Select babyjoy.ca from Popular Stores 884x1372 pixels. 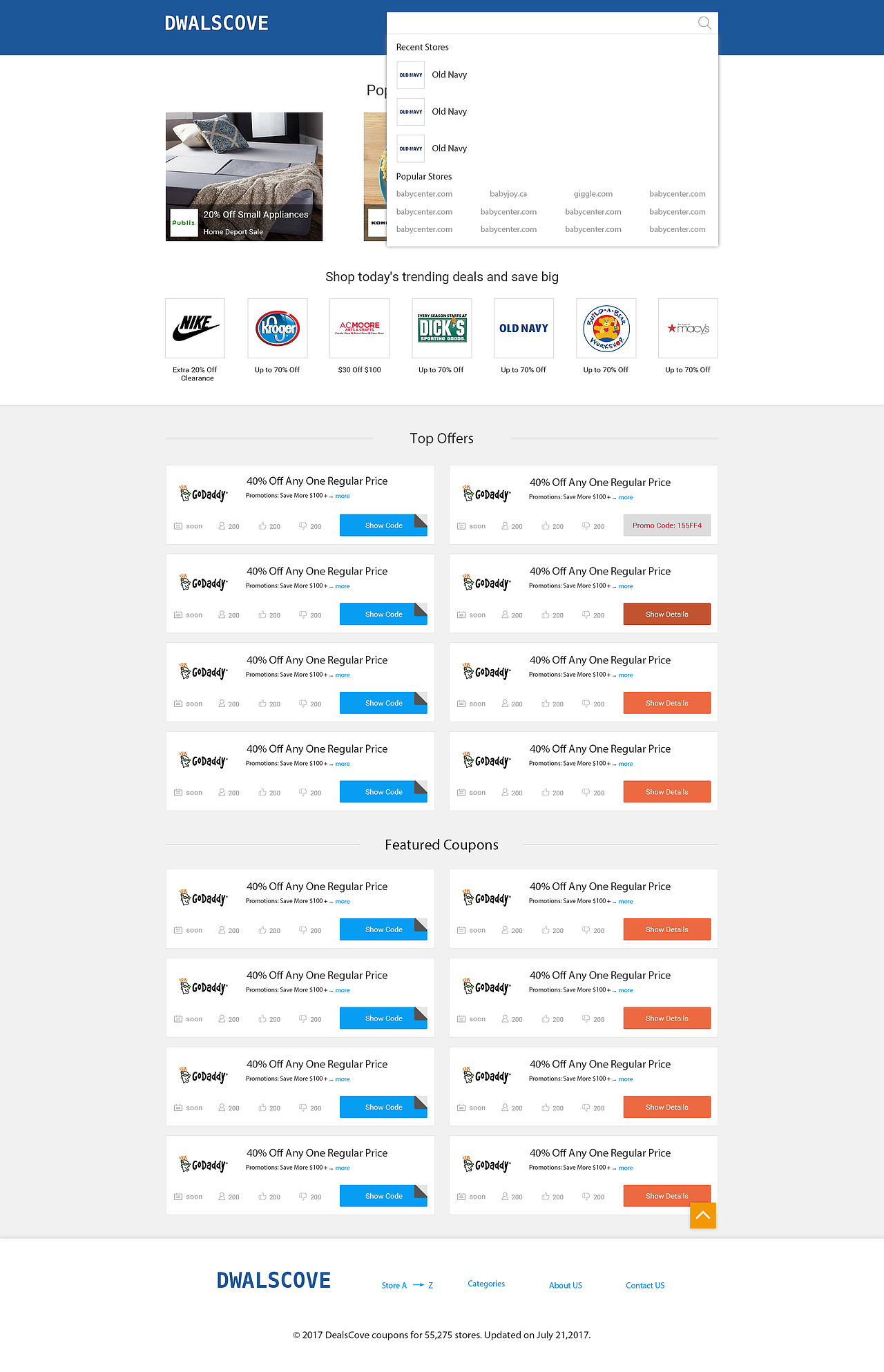508,194
